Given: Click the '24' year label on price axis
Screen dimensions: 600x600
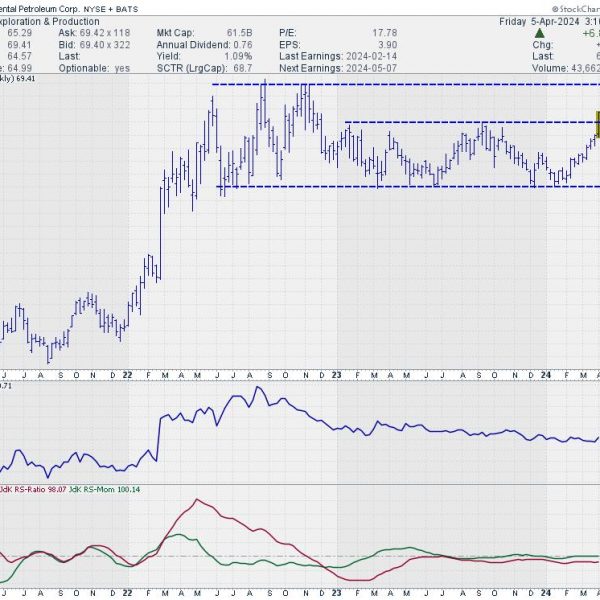Looking at the screenshot, I should click(x=546, y=375).
